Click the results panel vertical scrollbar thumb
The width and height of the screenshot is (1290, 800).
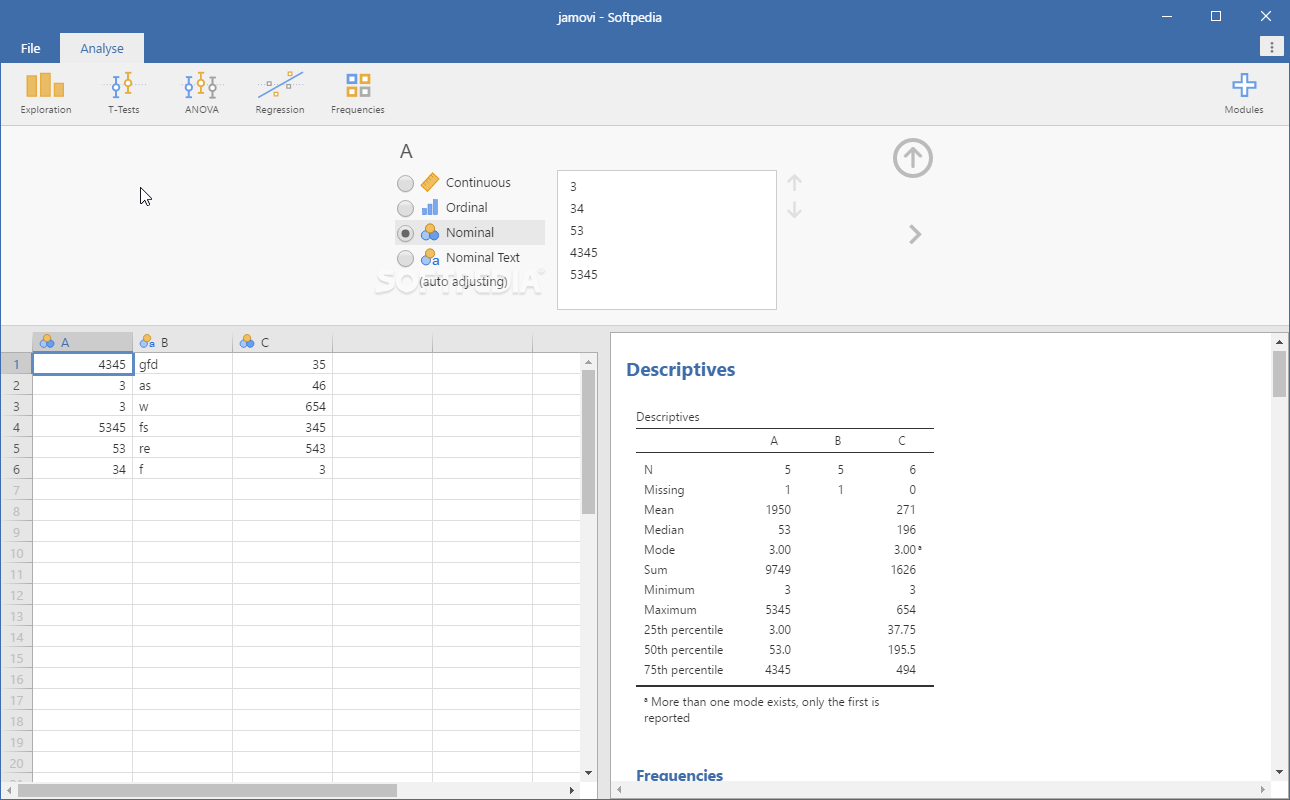tap(1279, 373)
